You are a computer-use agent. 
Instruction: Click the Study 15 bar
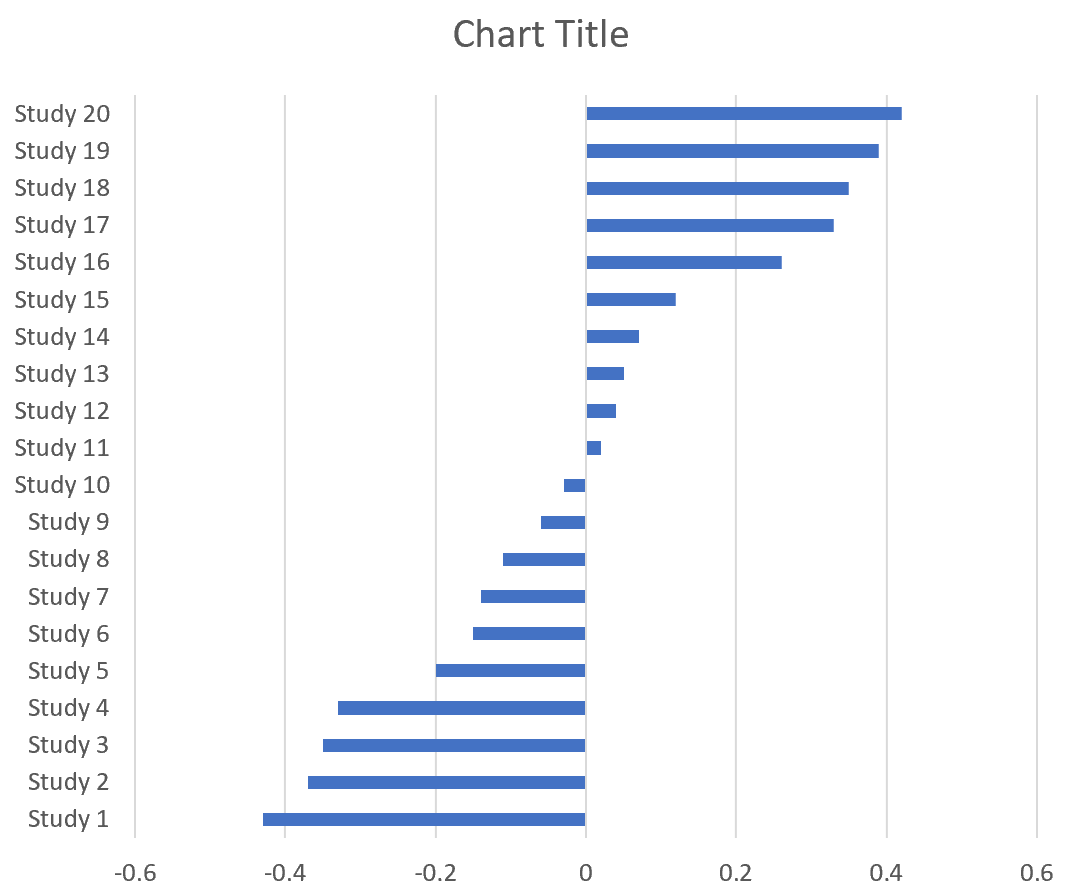point(630,299)
